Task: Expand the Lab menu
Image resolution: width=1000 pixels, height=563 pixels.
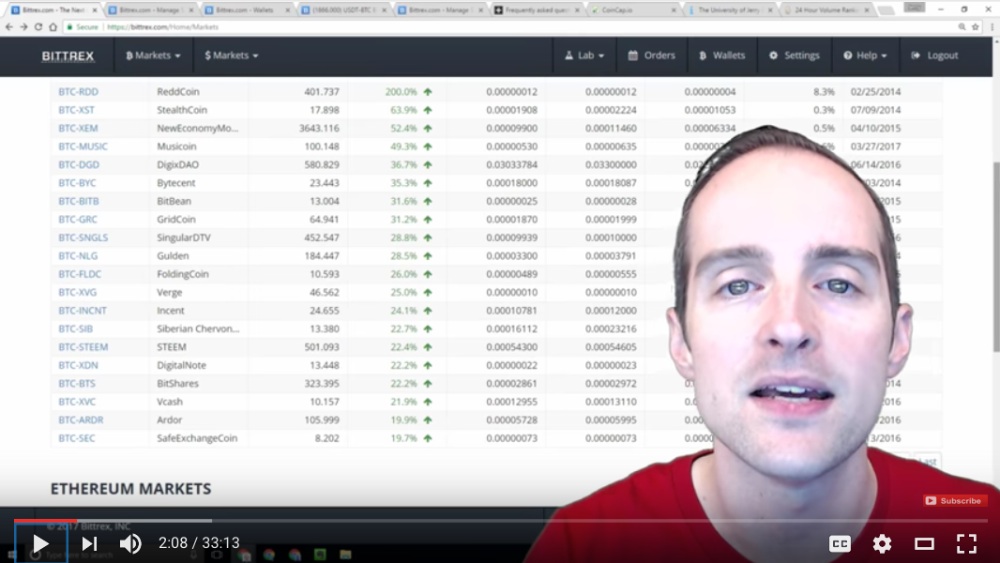Action: pyautogui.click(x=584, y=55)
